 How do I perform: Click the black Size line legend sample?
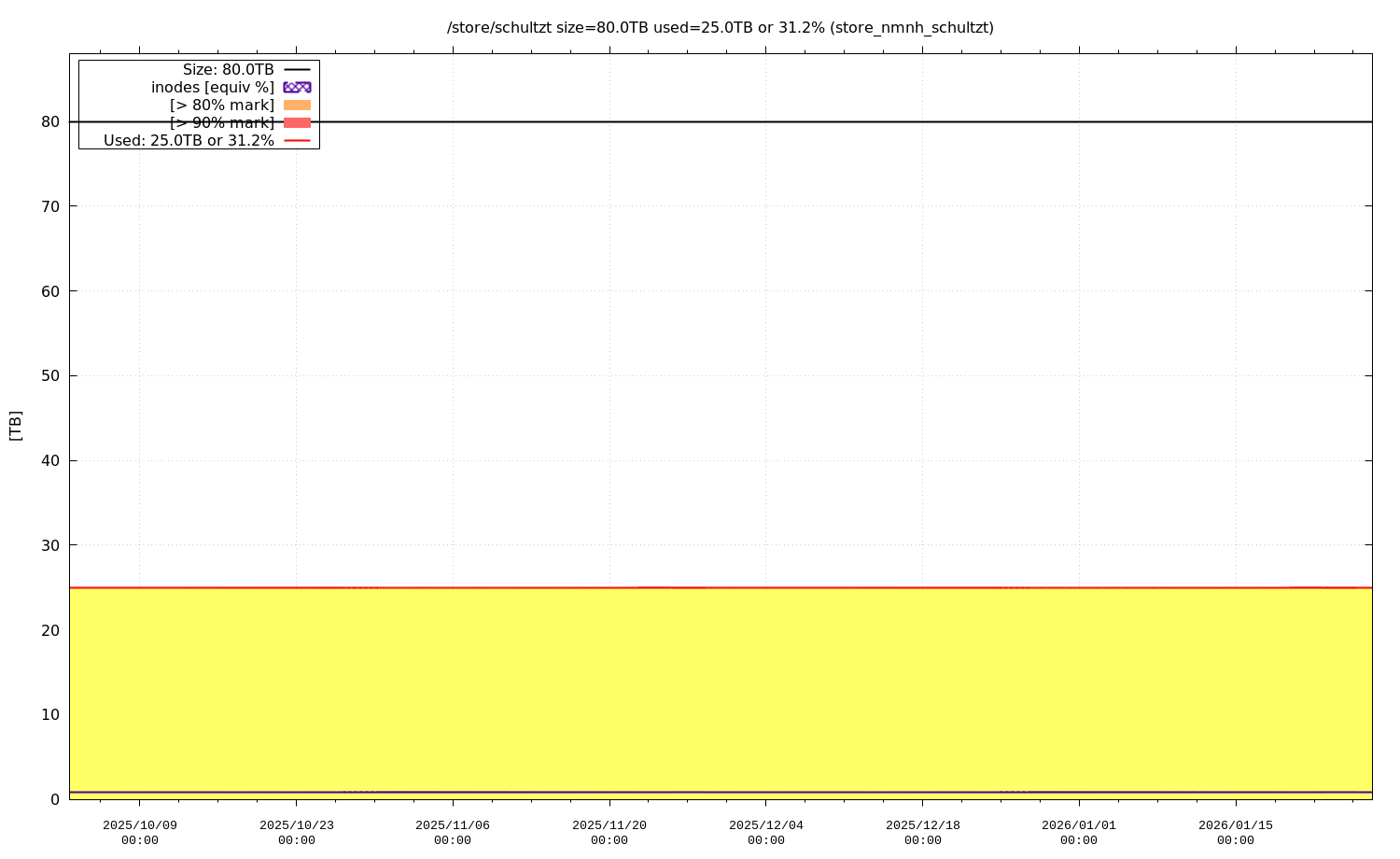click(297, 70)
